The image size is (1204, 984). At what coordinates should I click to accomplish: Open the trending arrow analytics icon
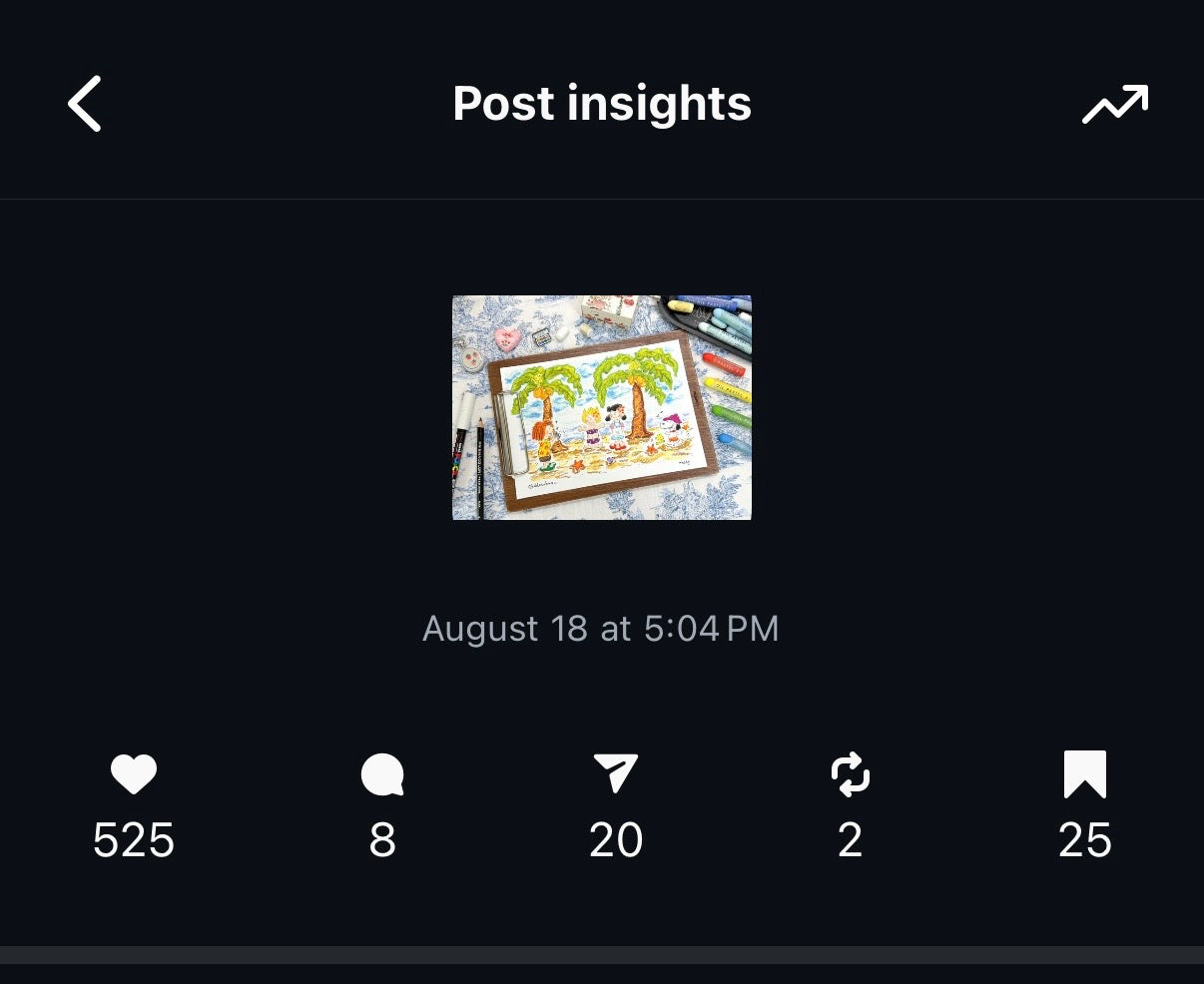point(1115,104)
